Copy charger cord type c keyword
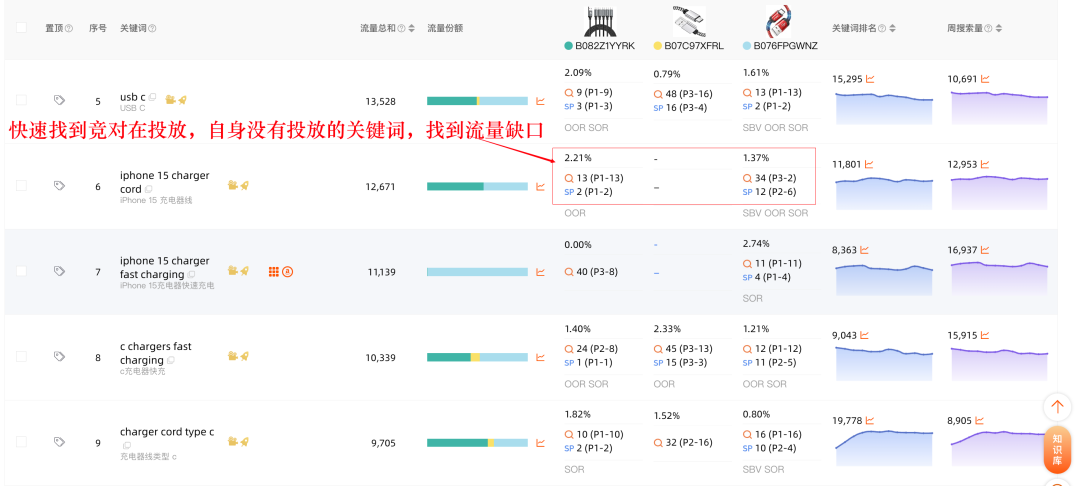 tap(127, 446)
